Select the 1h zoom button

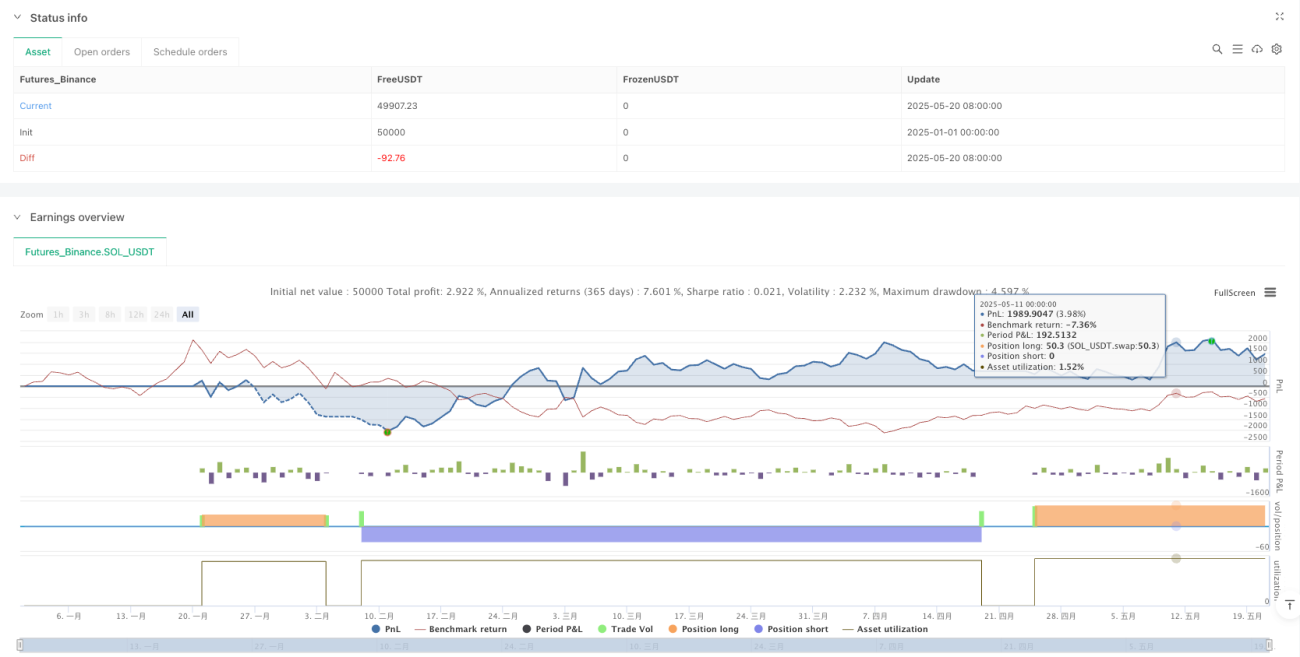(60, 314)
